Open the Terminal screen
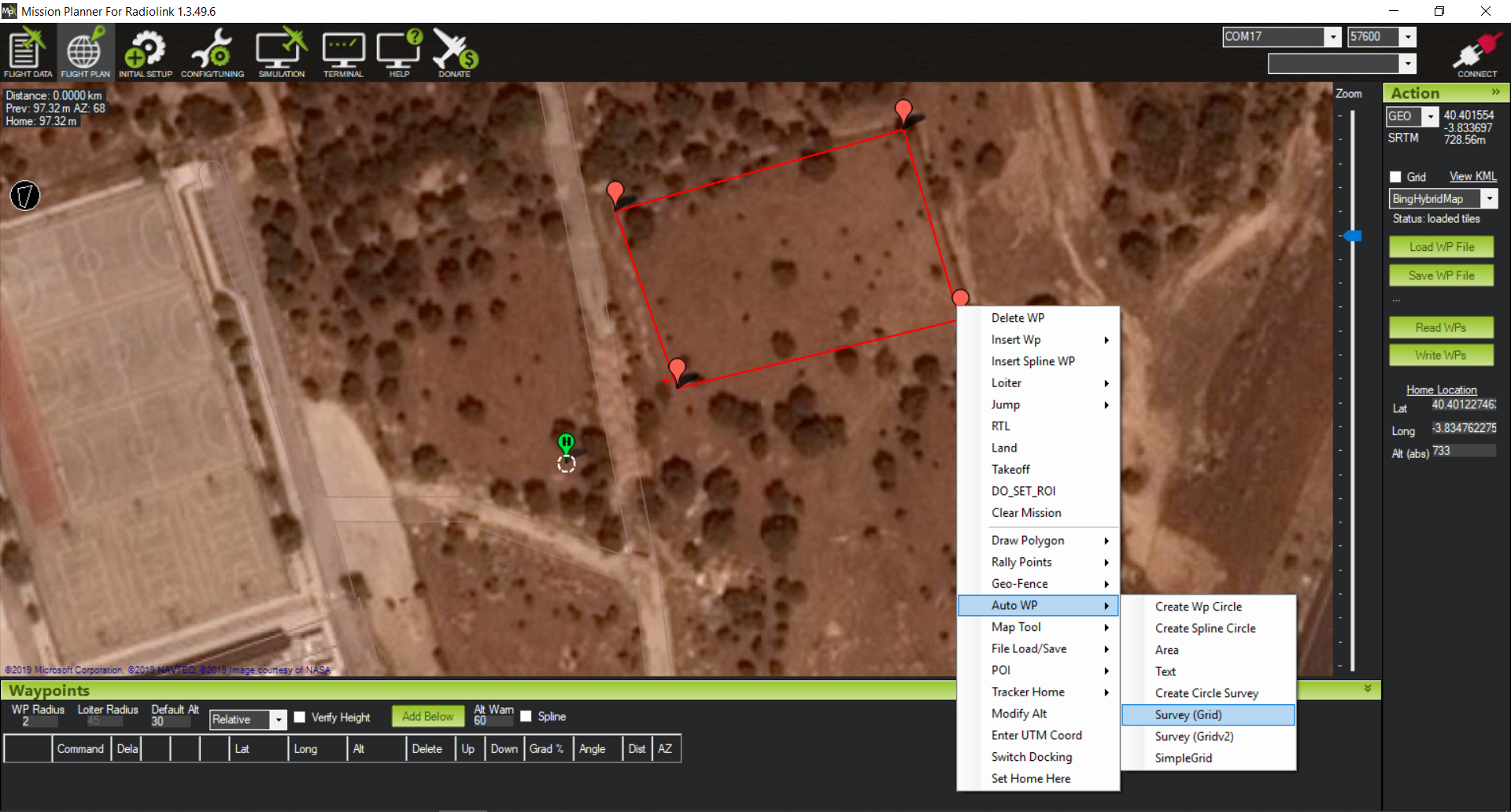 coord(343,53)
